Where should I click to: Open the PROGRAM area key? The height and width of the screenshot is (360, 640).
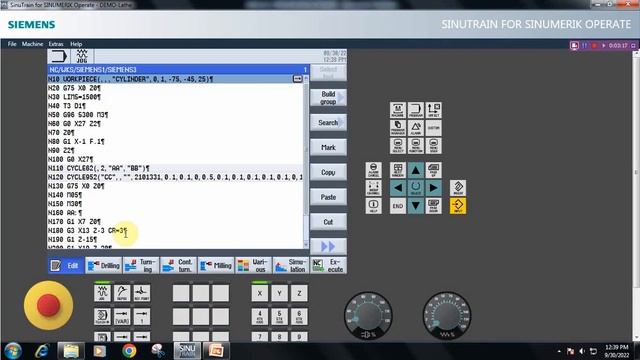pyautogui.click(x=416, y=110)
